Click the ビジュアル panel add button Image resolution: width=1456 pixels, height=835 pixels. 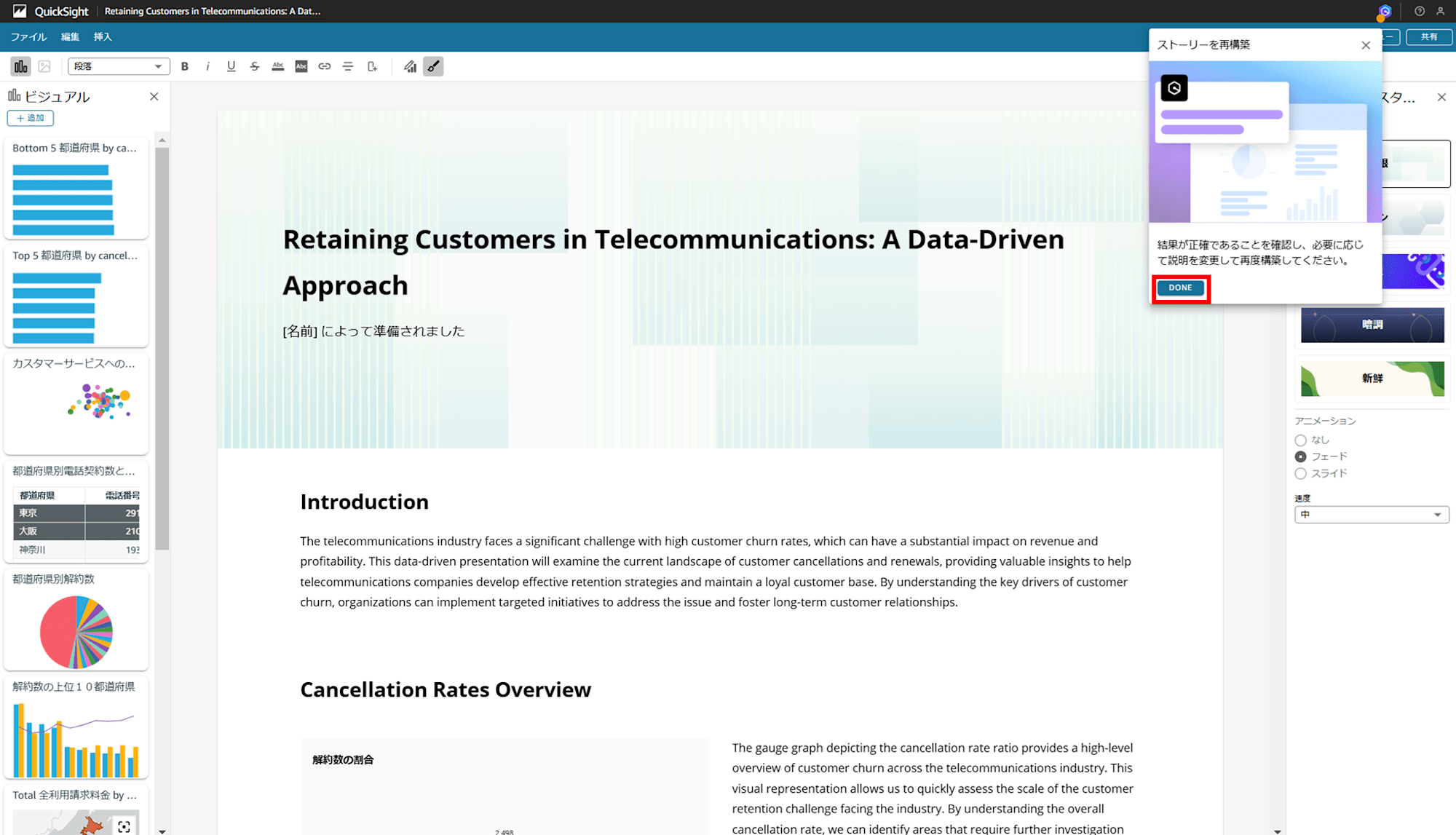[29, 118]
